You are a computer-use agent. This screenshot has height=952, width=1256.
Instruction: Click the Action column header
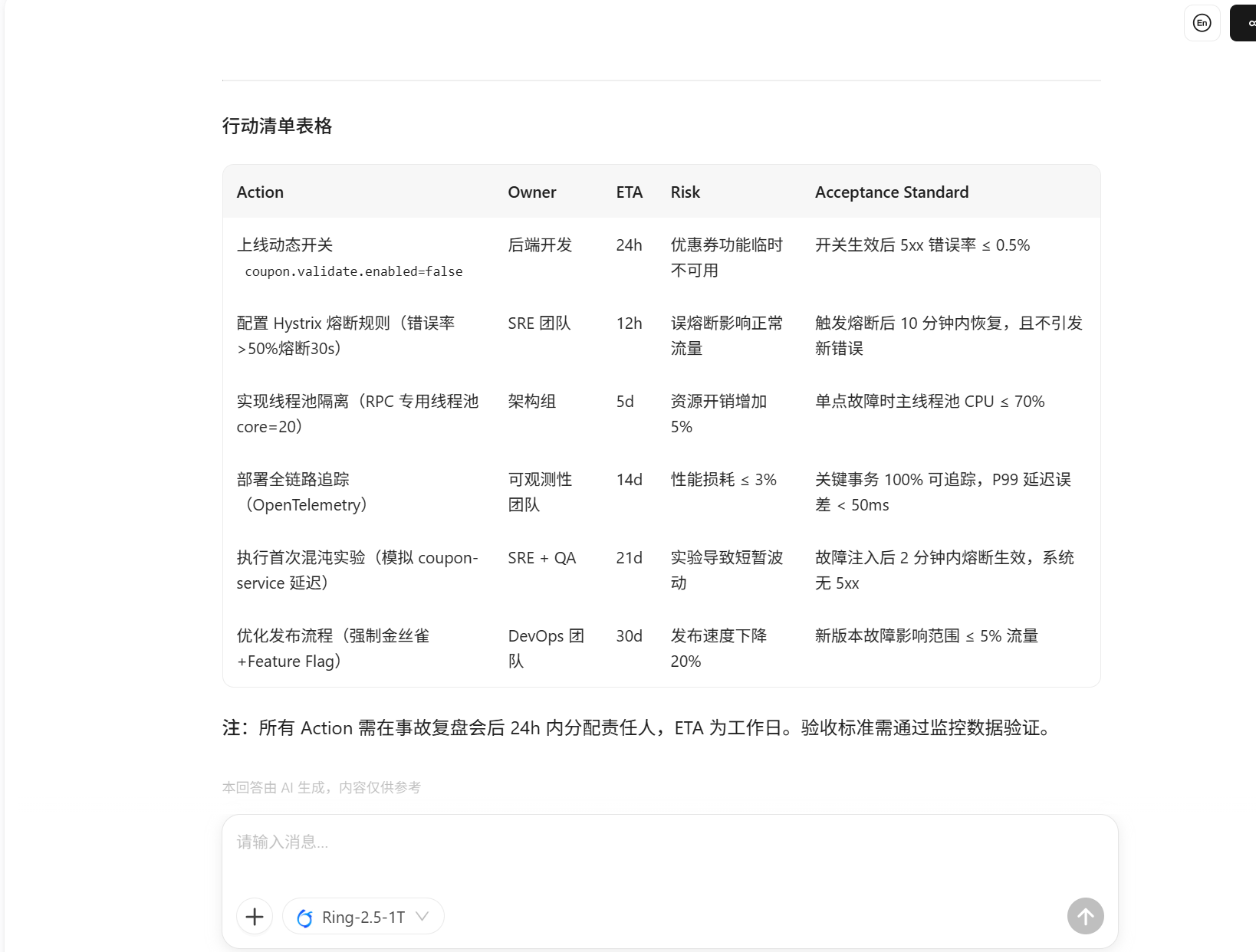pos(260,192)
